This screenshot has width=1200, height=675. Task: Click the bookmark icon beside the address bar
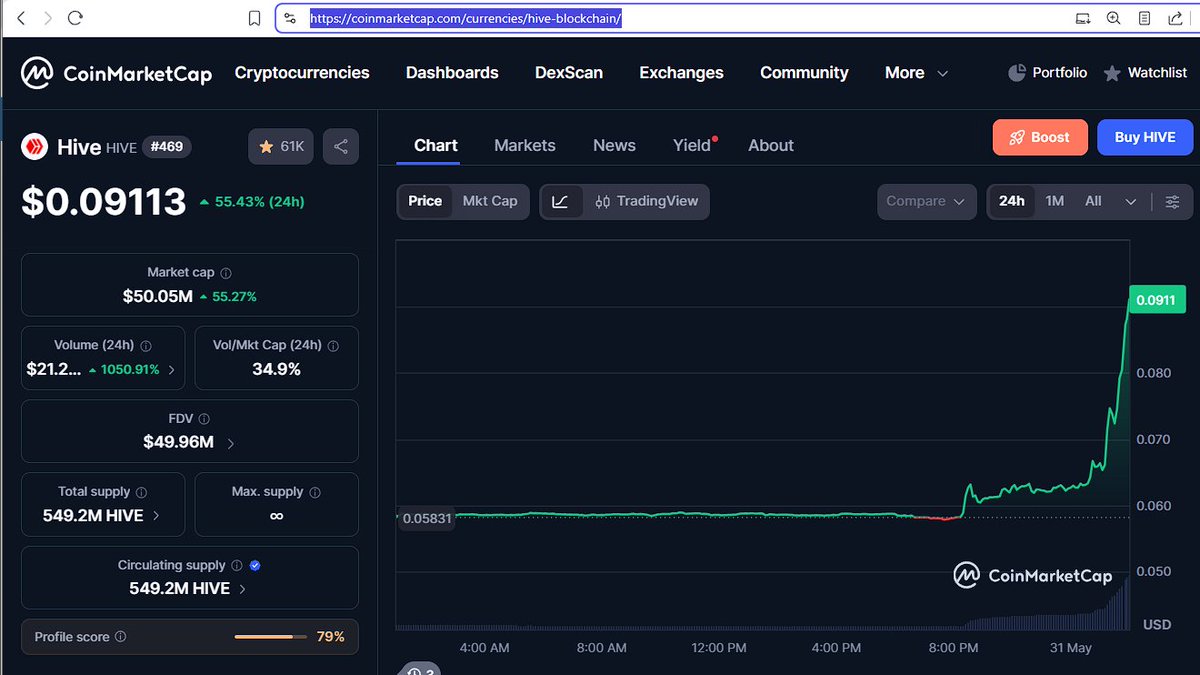pyautogui.click(x=255, y=18)
